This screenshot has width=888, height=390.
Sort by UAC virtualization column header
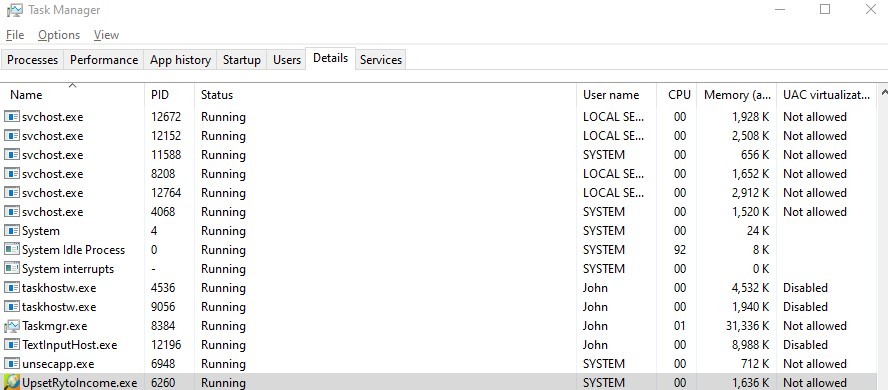(x=826, y=95)
